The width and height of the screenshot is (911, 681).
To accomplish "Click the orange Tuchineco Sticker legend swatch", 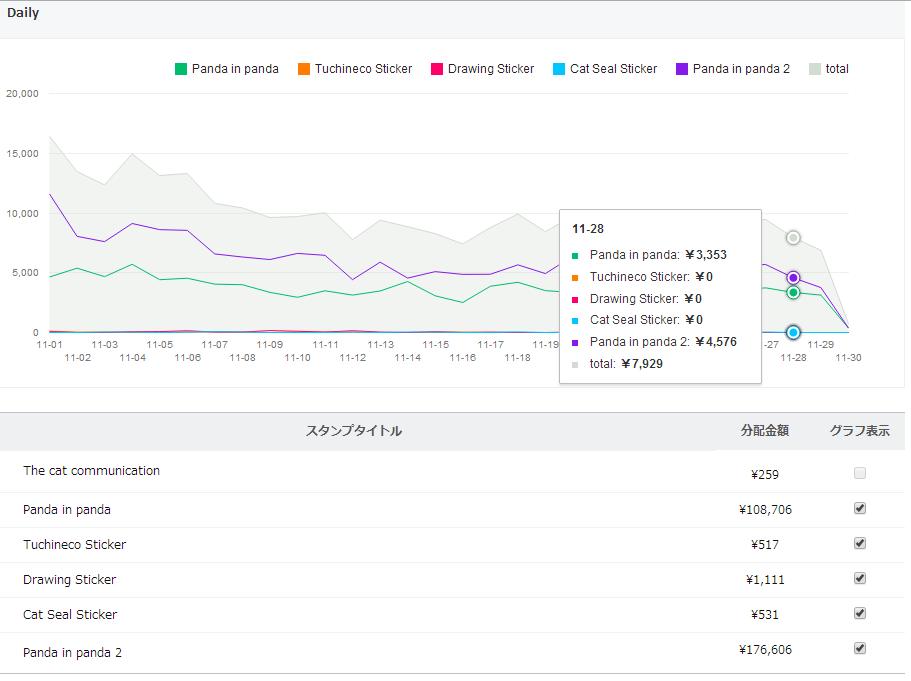I will tap(304, 69).
